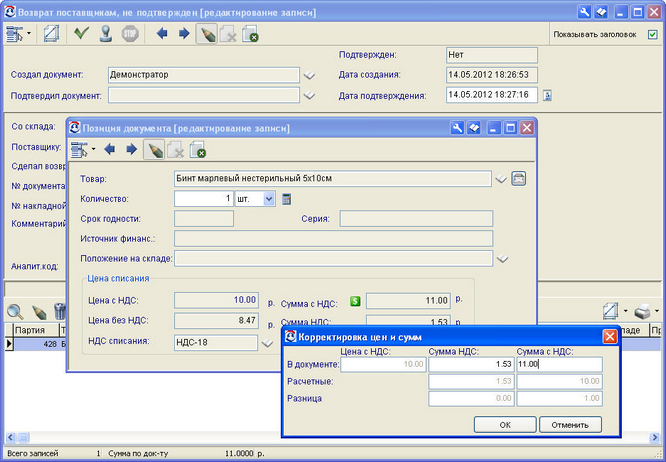Open settings wrench in main window title bar
This screenshot has height=462, width=666.
(584, 12)
